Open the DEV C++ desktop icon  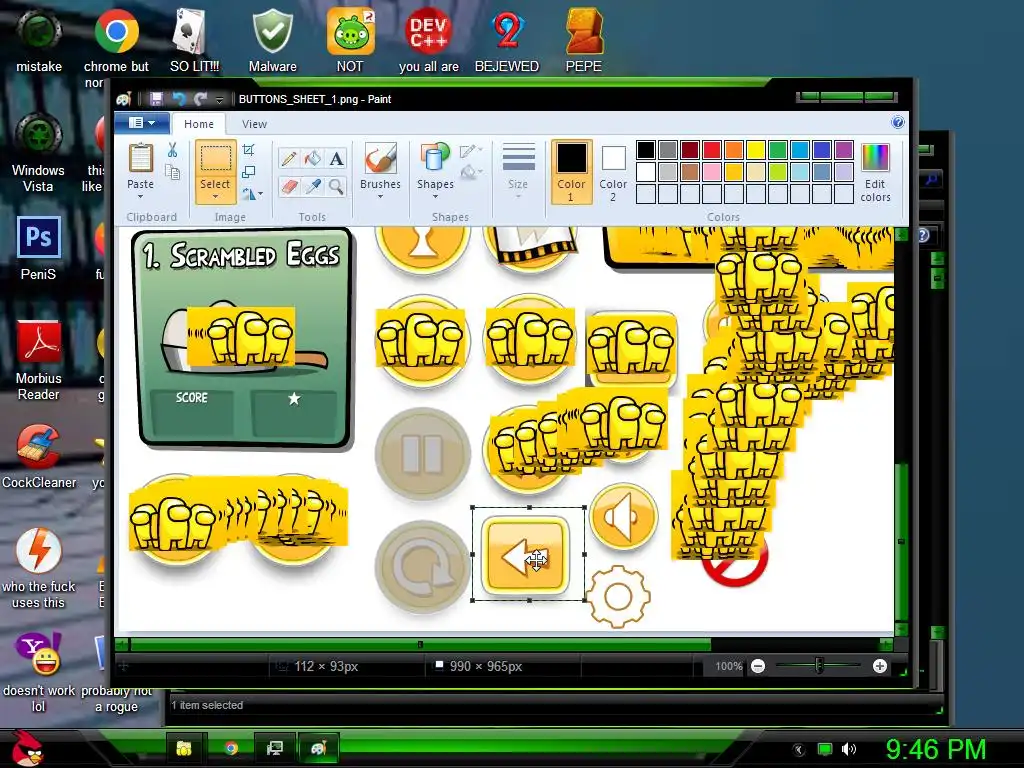point(428,31)
